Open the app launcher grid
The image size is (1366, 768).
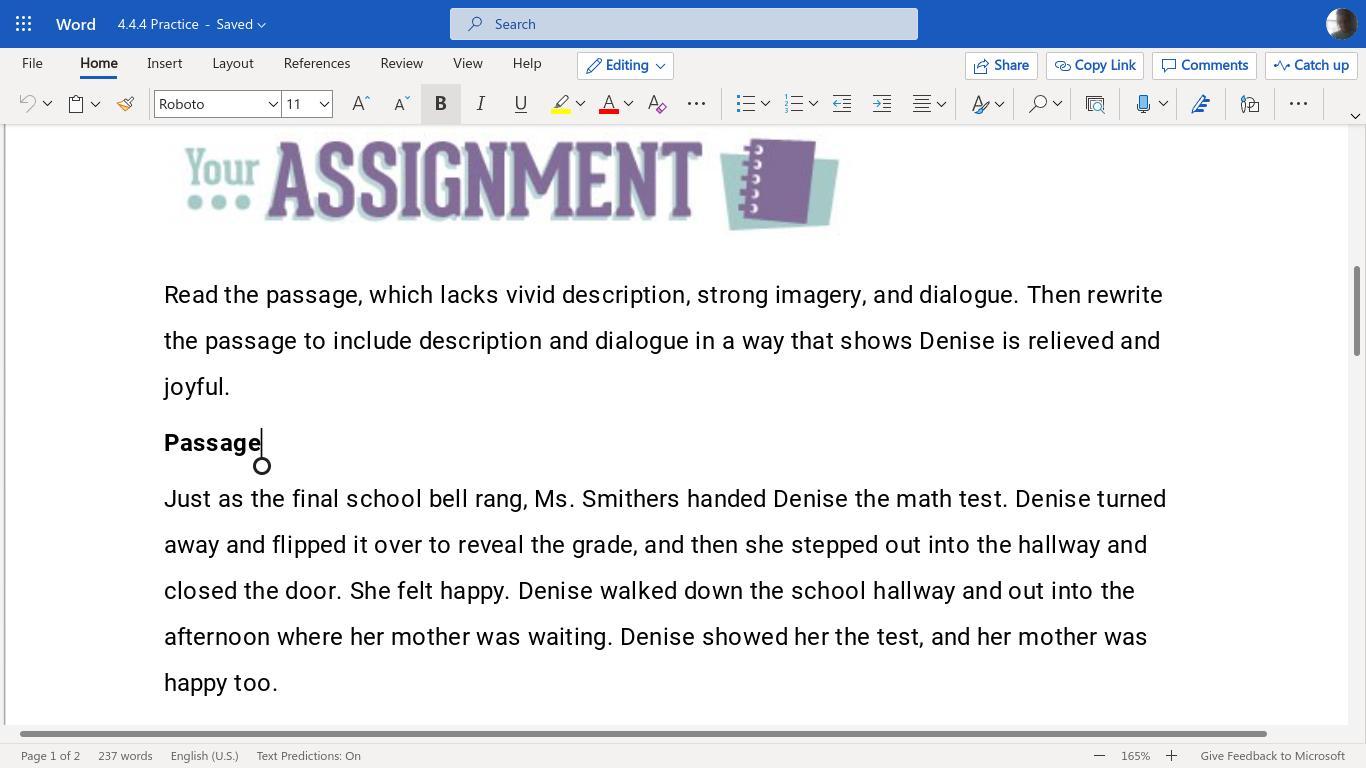(x=24, y=24)
